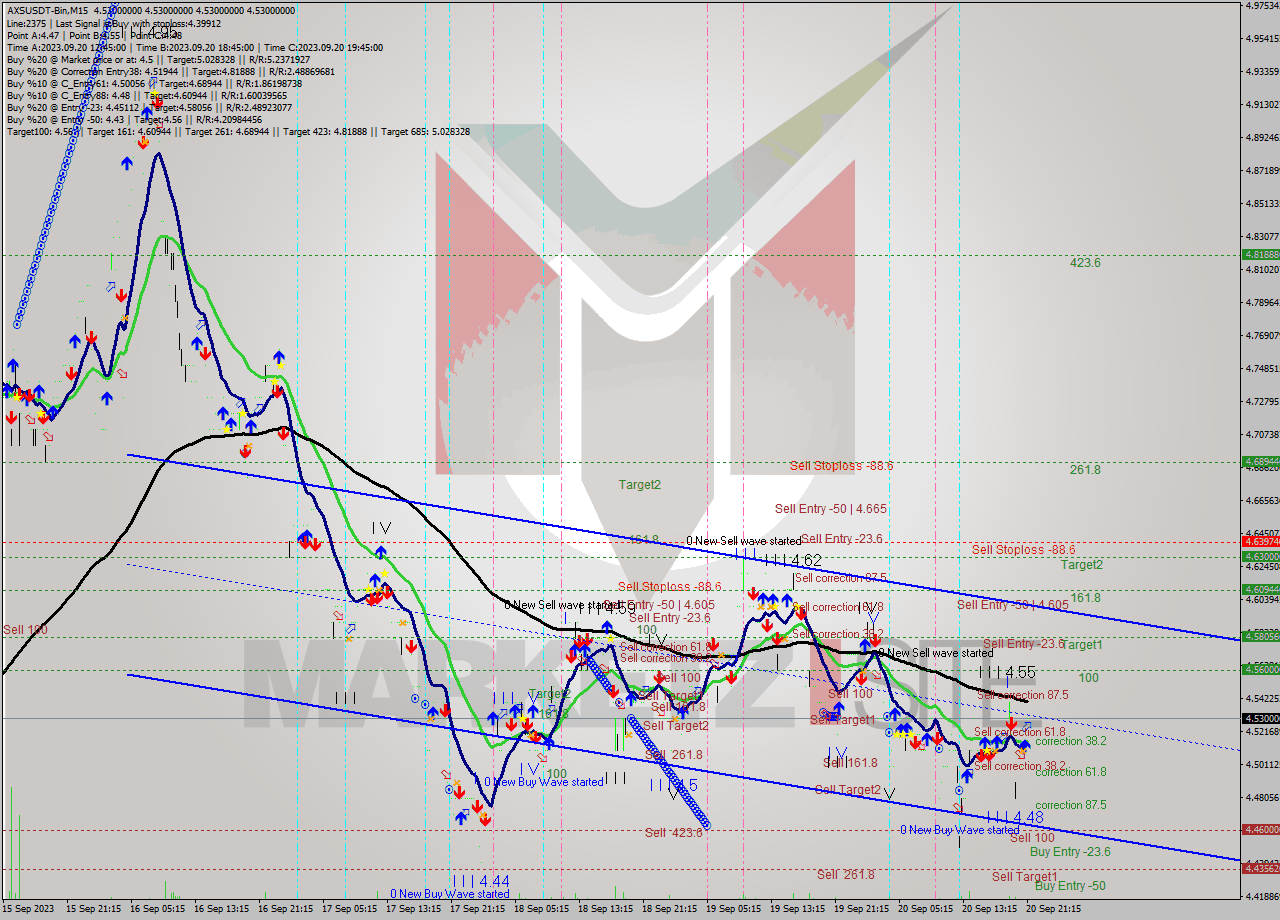Click the red 4.63974 price tag on axis
Image resolution: width=1280 pixels, height=920 pixels.
point(1261,541)
